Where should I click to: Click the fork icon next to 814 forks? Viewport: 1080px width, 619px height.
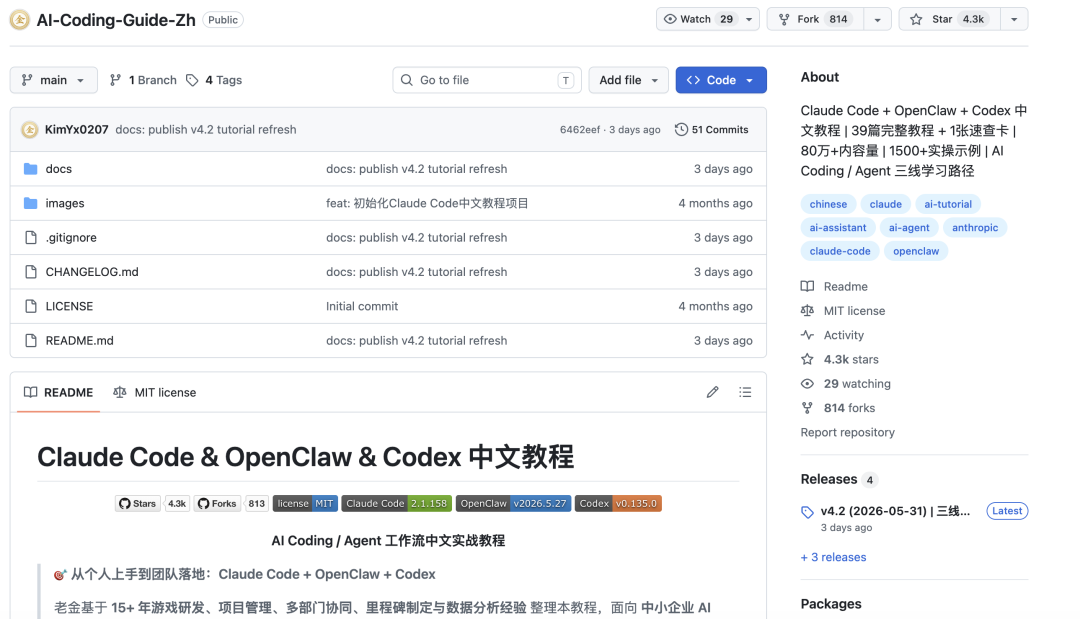coord(807,408)
